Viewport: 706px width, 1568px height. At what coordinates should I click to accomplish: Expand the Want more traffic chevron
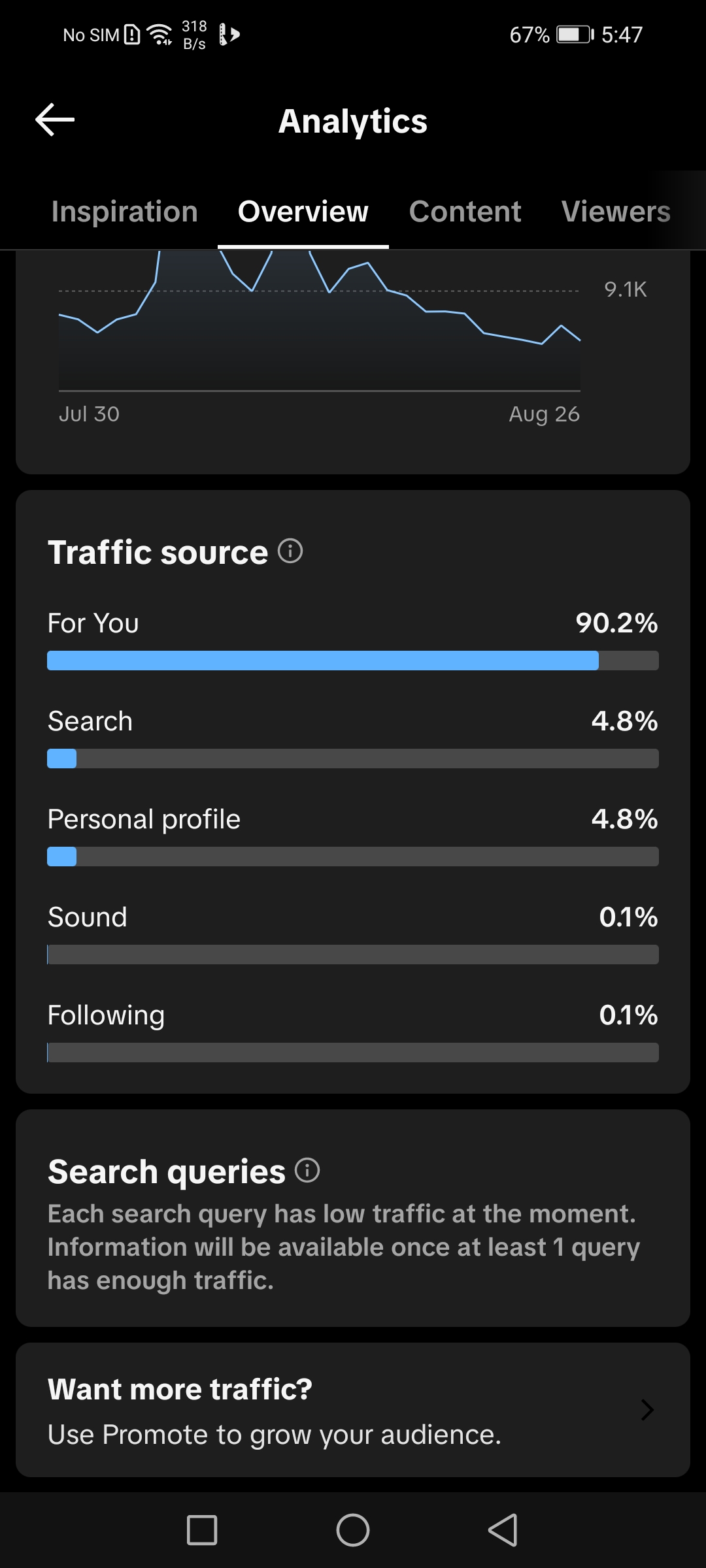pyautogui.click(x=647, y=1410)
